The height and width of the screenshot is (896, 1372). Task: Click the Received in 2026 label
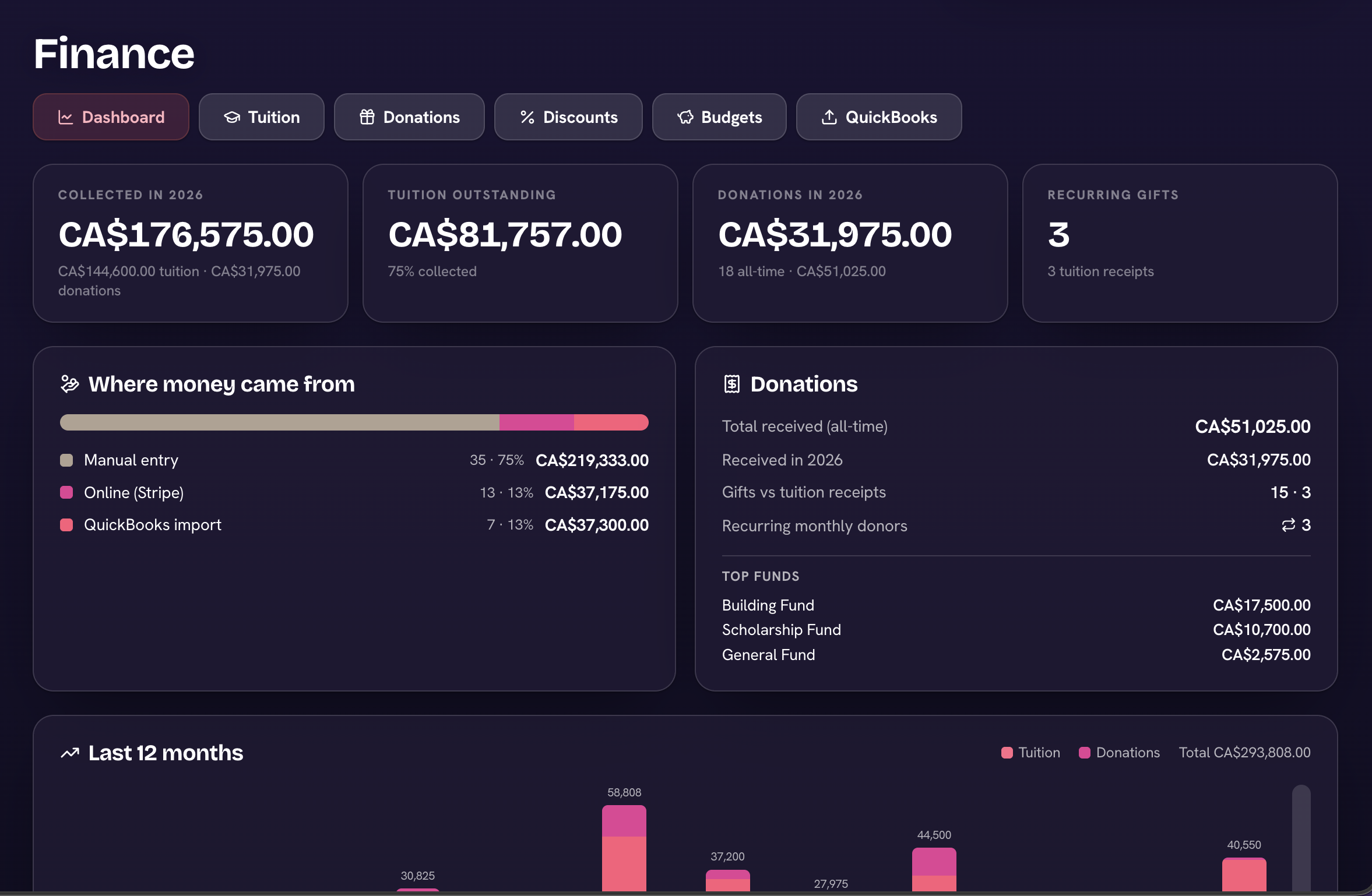click(x=782, y=460)
